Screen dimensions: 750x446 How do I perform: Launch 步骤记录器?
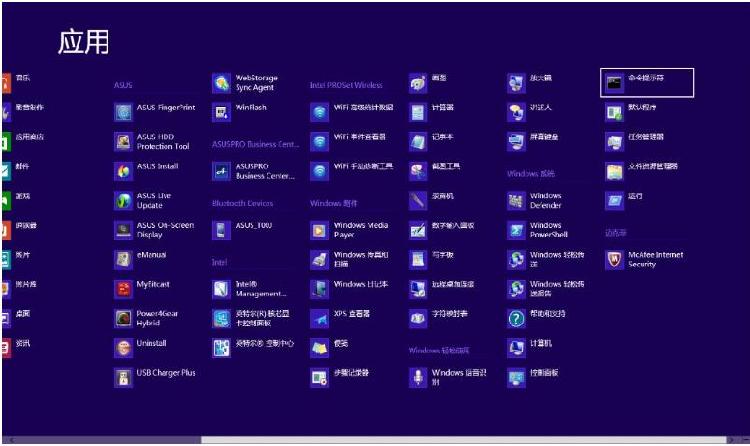click(x=340, y=378)
